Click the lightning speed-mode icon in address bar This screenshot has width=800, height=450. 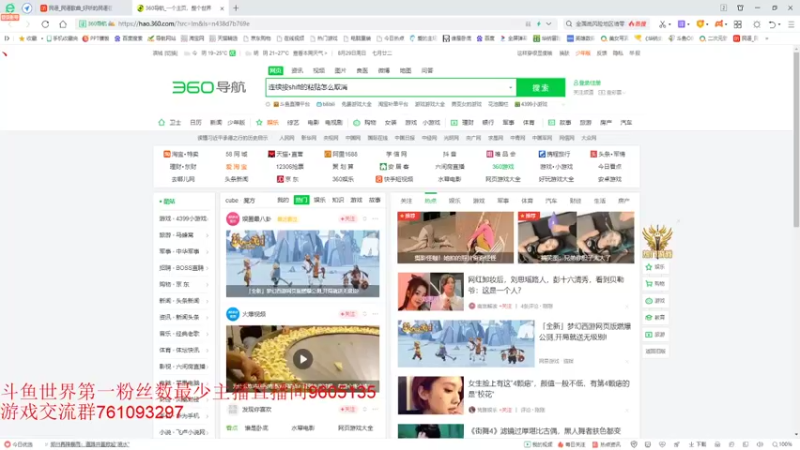[x=539, y=24]
